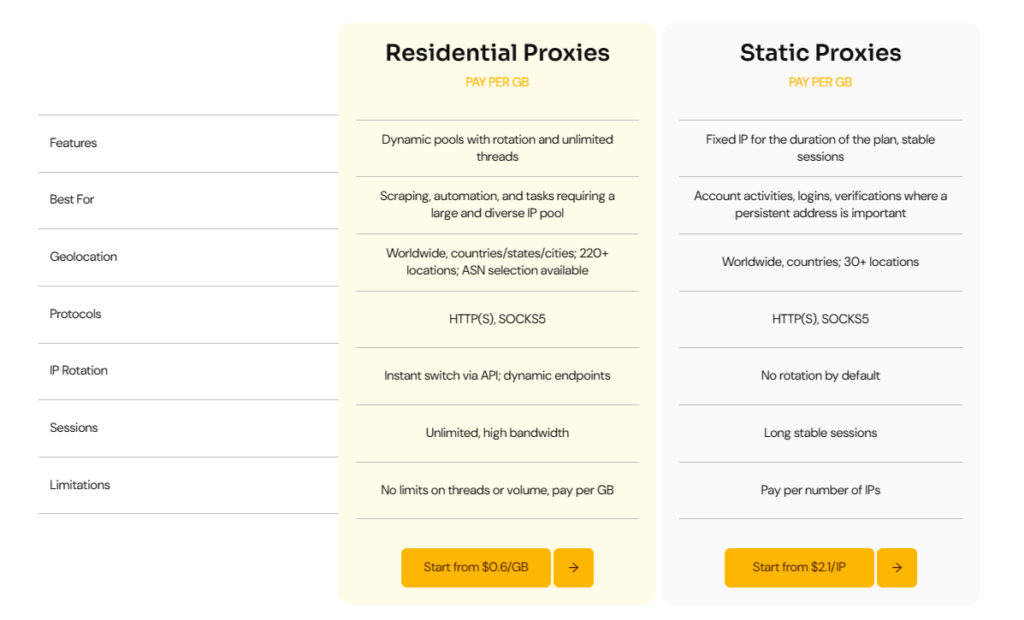
Task: Select the Residential Proxies heading
Action: point(497,53)
